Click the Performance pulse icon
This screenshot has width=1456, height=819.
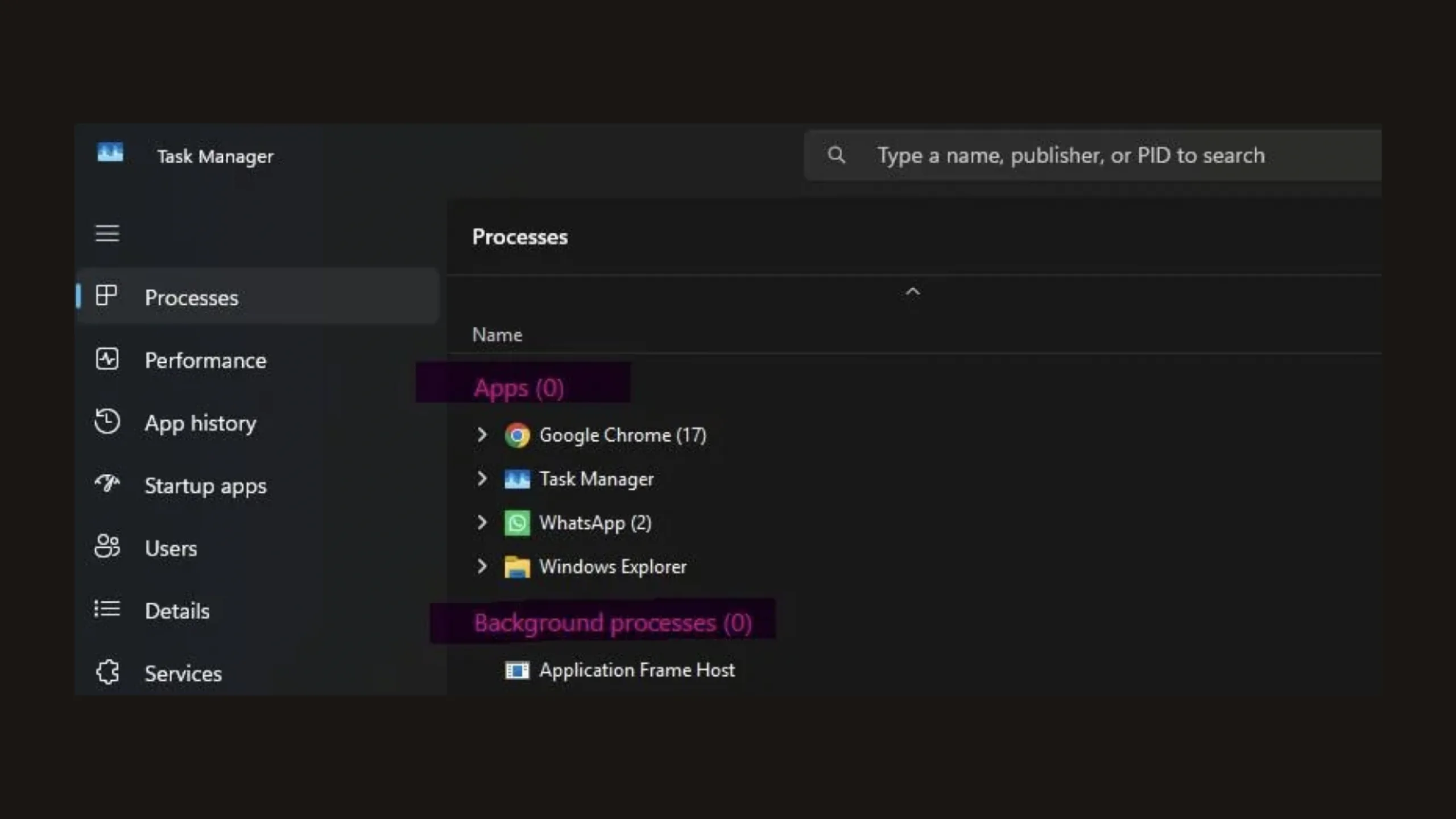pyautogui.click(x=107, y=359)
